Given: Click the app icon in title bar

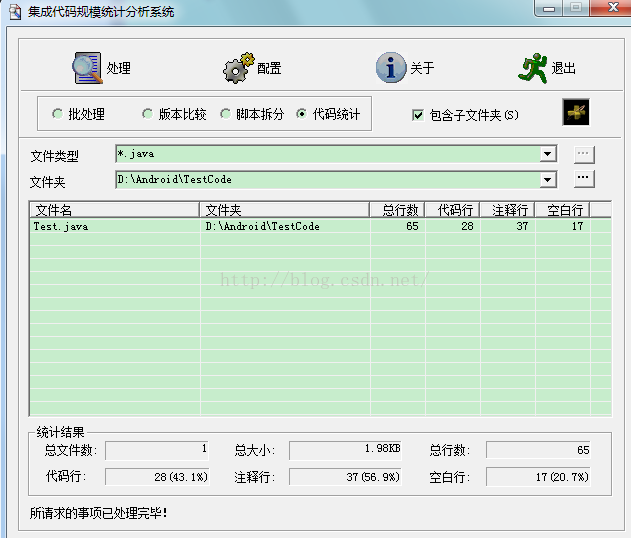Looking at the screenshot, I should (x=14, y=11).
